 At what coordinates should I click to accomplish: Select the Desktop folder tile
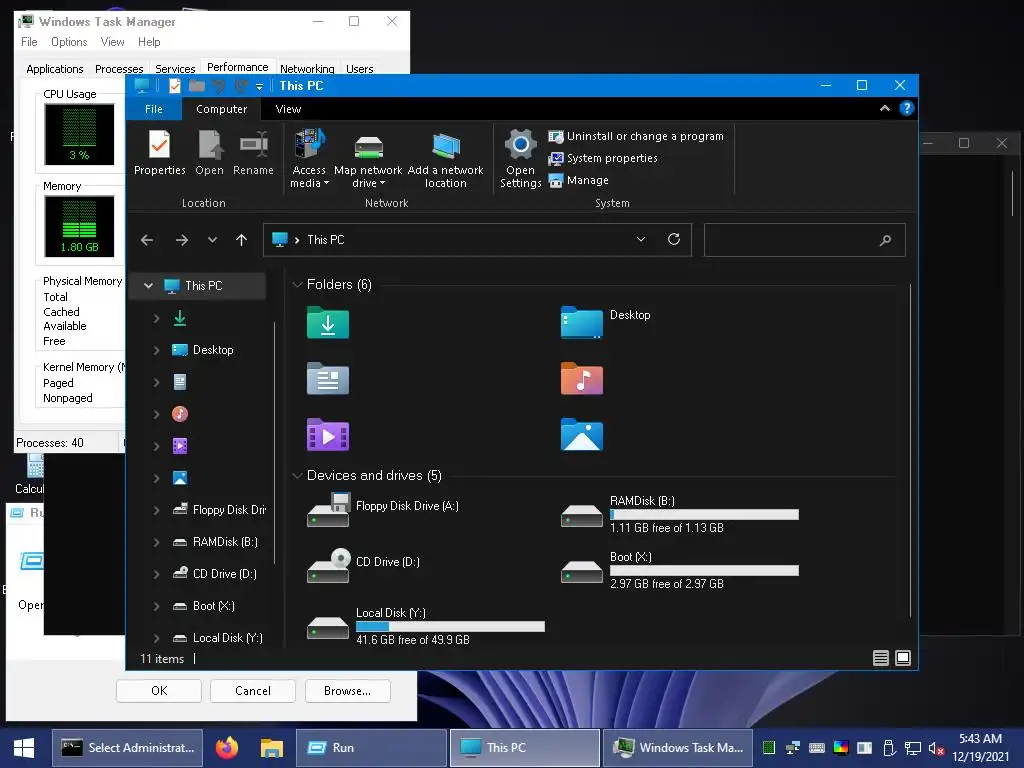(605, 323)
